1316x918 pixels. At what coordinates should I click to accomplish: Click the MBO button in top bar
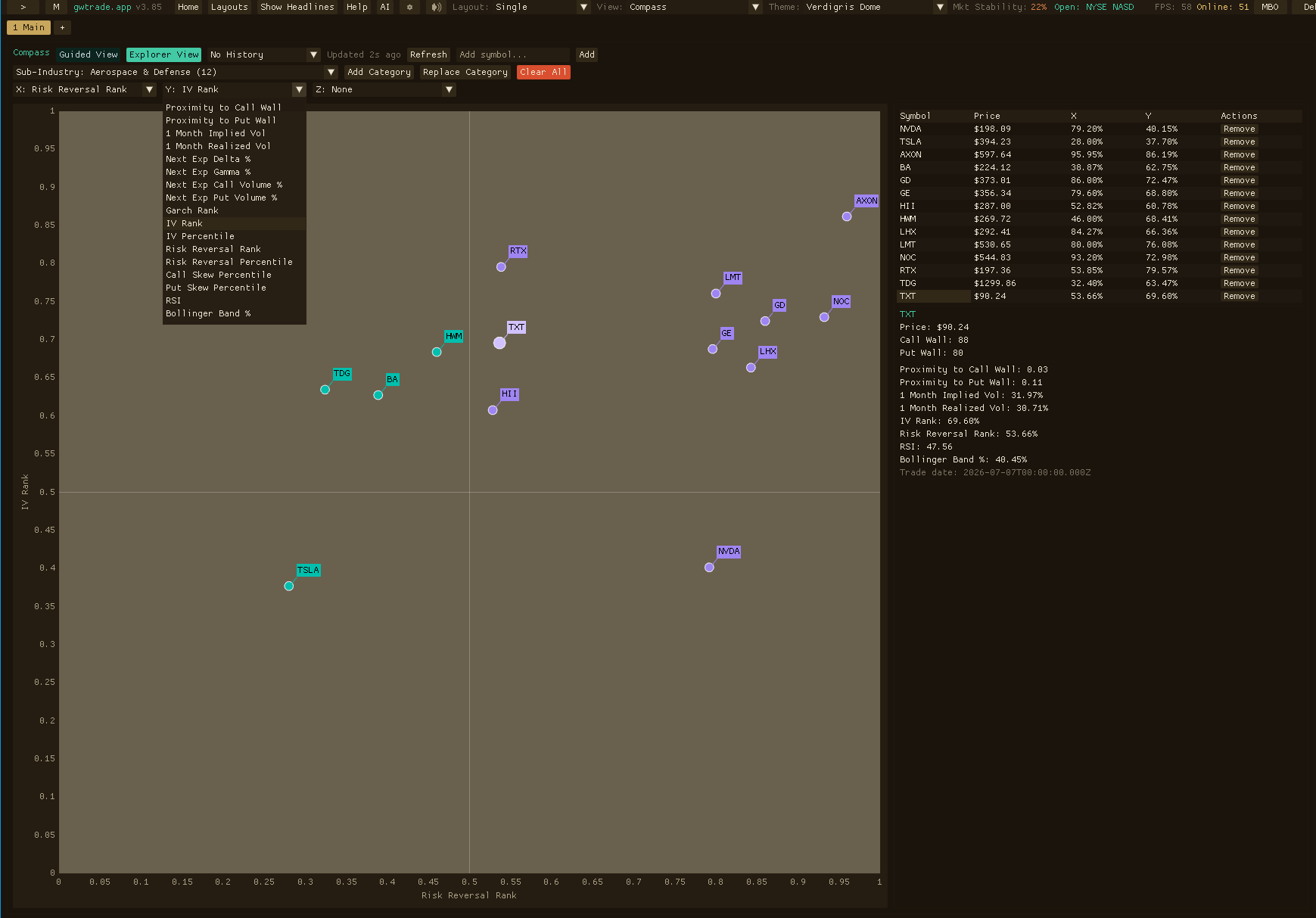coord(1270,7)
